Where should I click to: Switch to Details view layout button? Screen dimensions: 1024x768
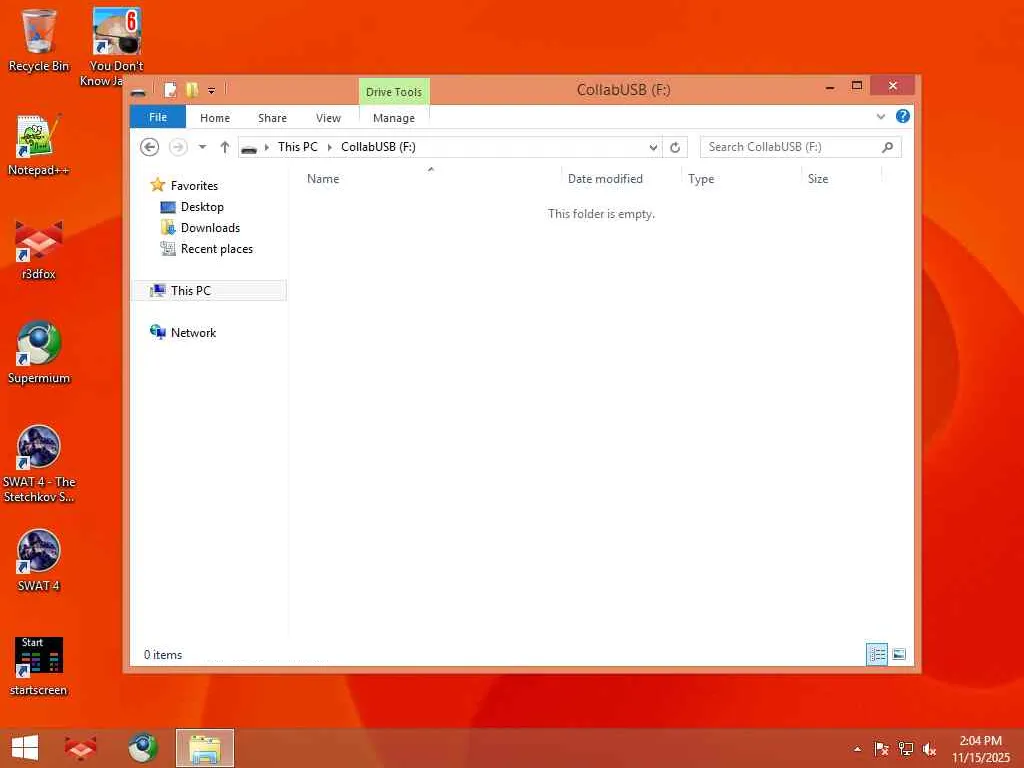pyautogui.click(x=877, y=654)
